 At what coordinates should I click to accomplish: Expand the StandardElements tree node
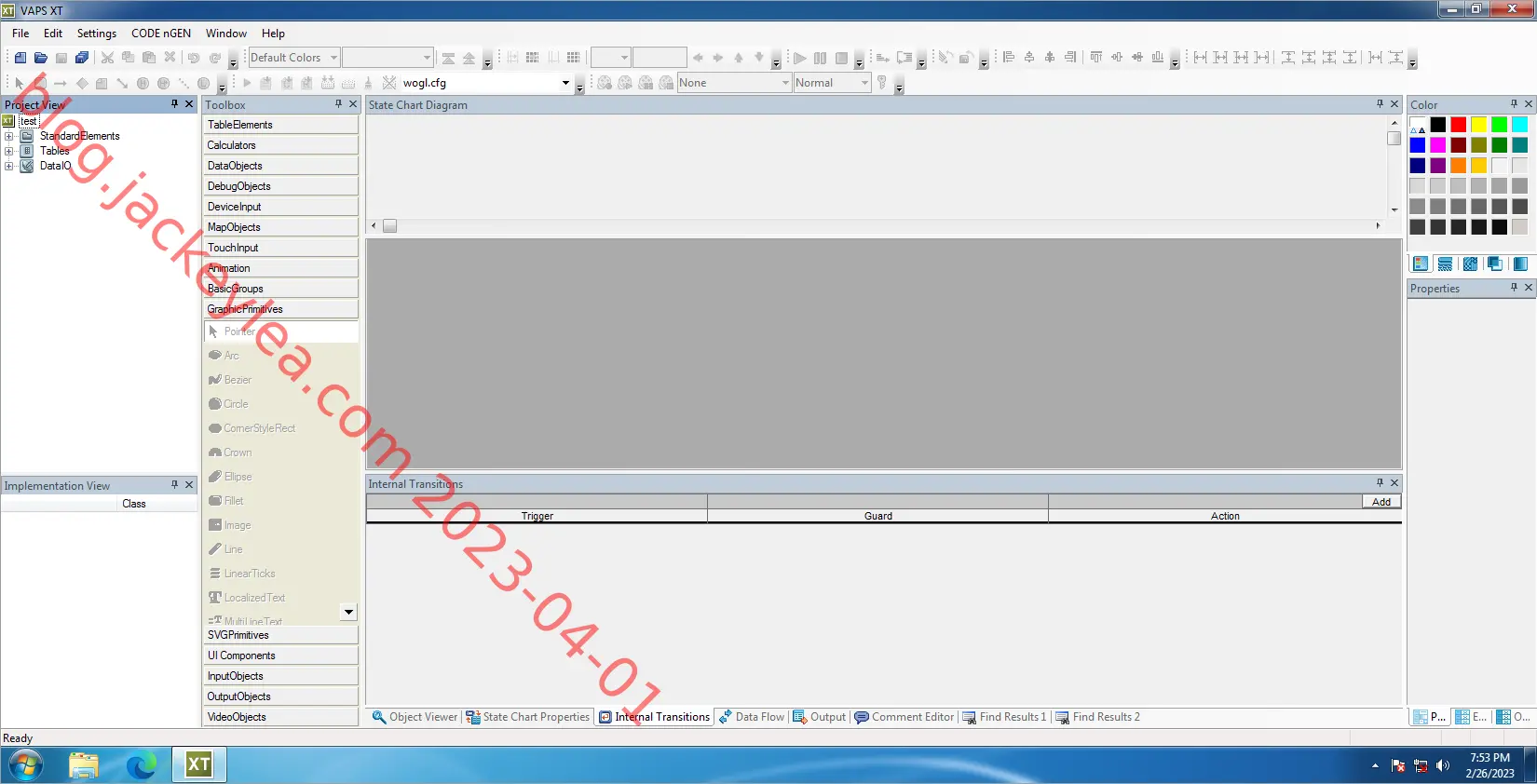tap(9, 136)
